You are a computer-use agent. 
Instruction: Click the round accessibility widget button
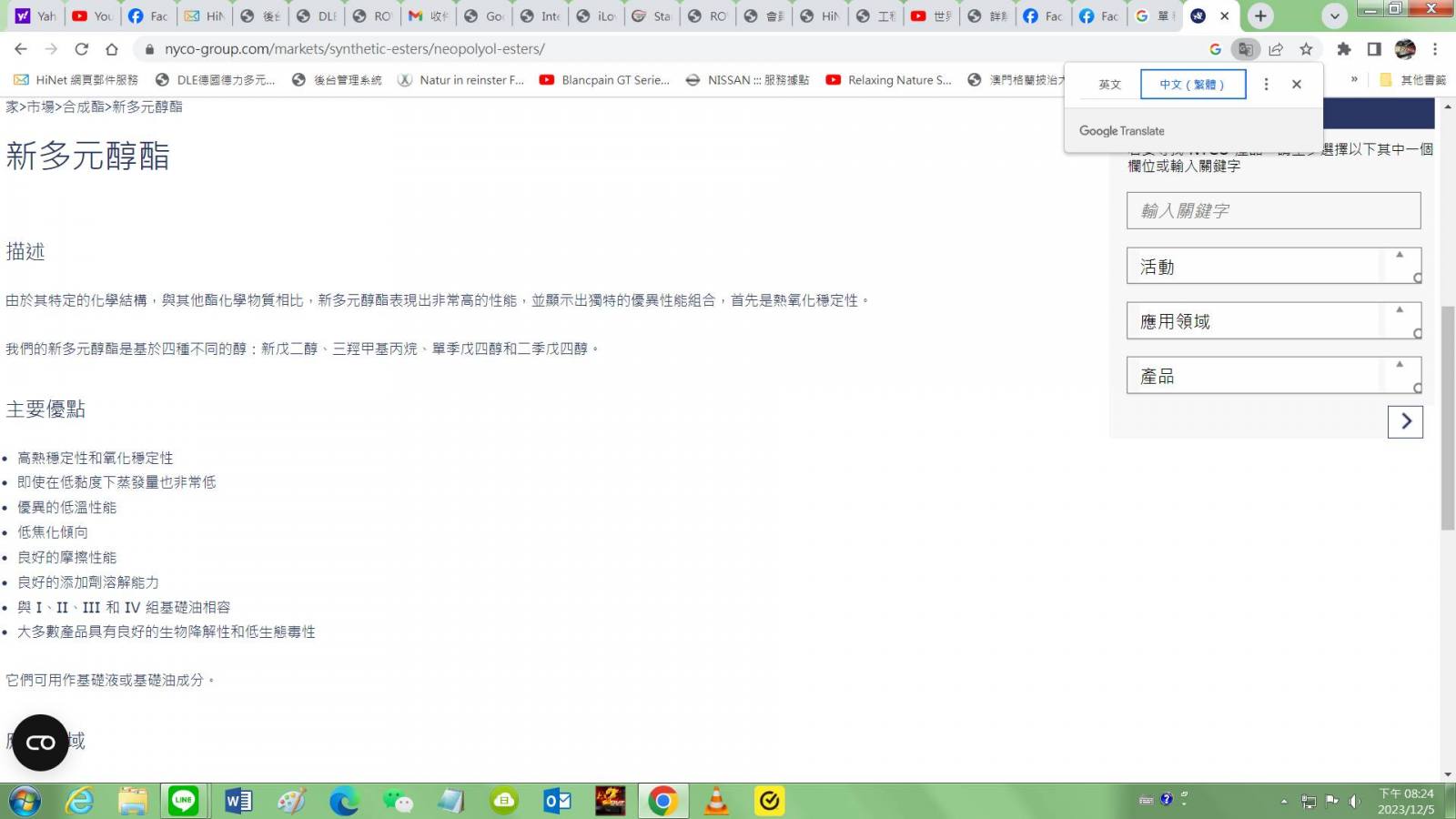40,743
